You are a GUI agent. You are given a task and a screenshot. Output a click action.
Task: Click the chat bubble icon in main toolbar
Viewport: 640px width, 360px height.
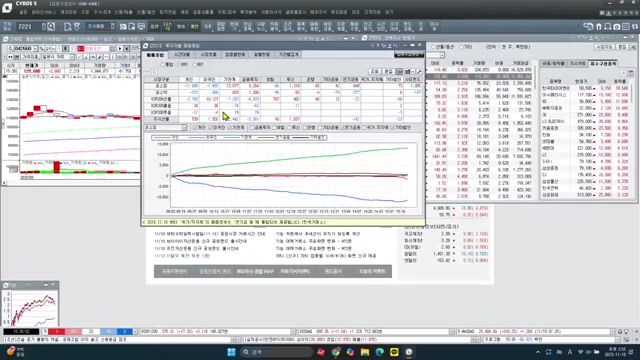click(141, 27)
